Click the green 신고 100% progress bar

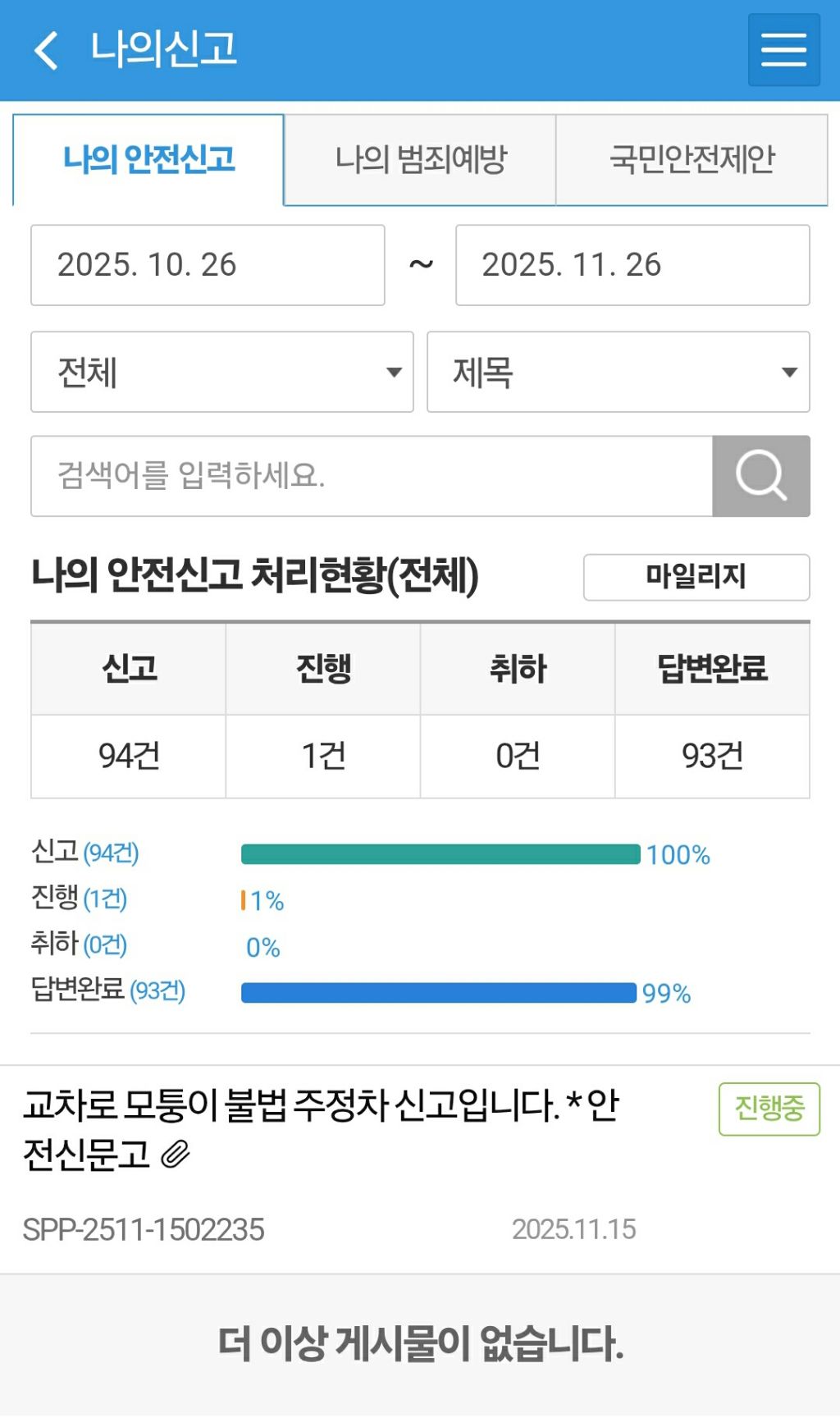tap(441, 854)
